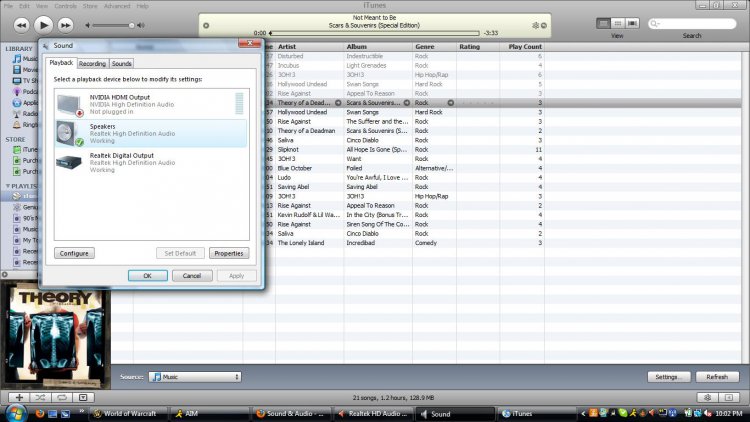Open the Recording tab in Sound dialog
Image resolution: width=750 pixels, height=422 pixels.
tap(92, 64)
